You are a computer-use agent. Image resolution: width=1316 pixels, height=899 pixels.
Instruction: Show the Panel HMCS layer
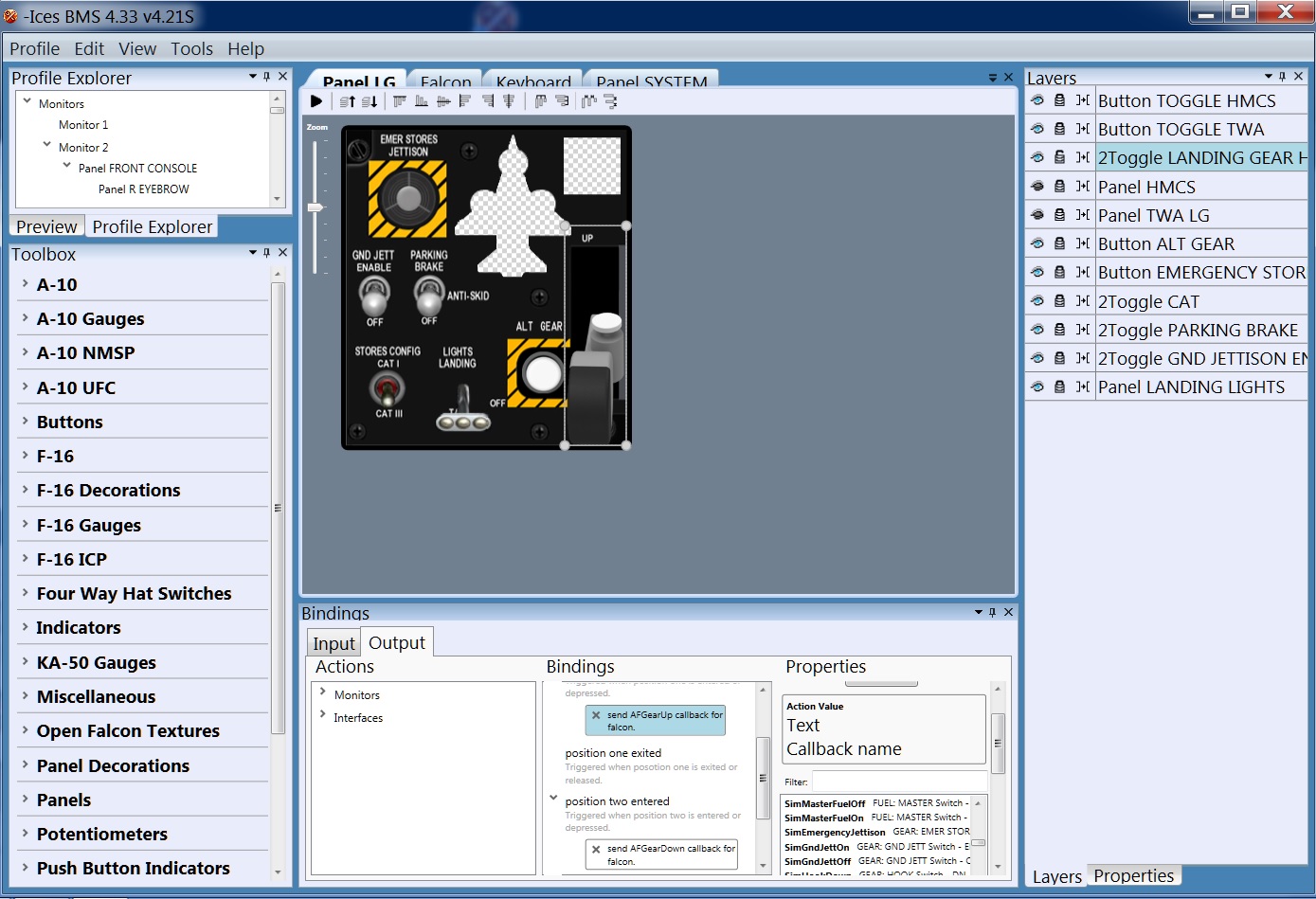(1037, 187)
